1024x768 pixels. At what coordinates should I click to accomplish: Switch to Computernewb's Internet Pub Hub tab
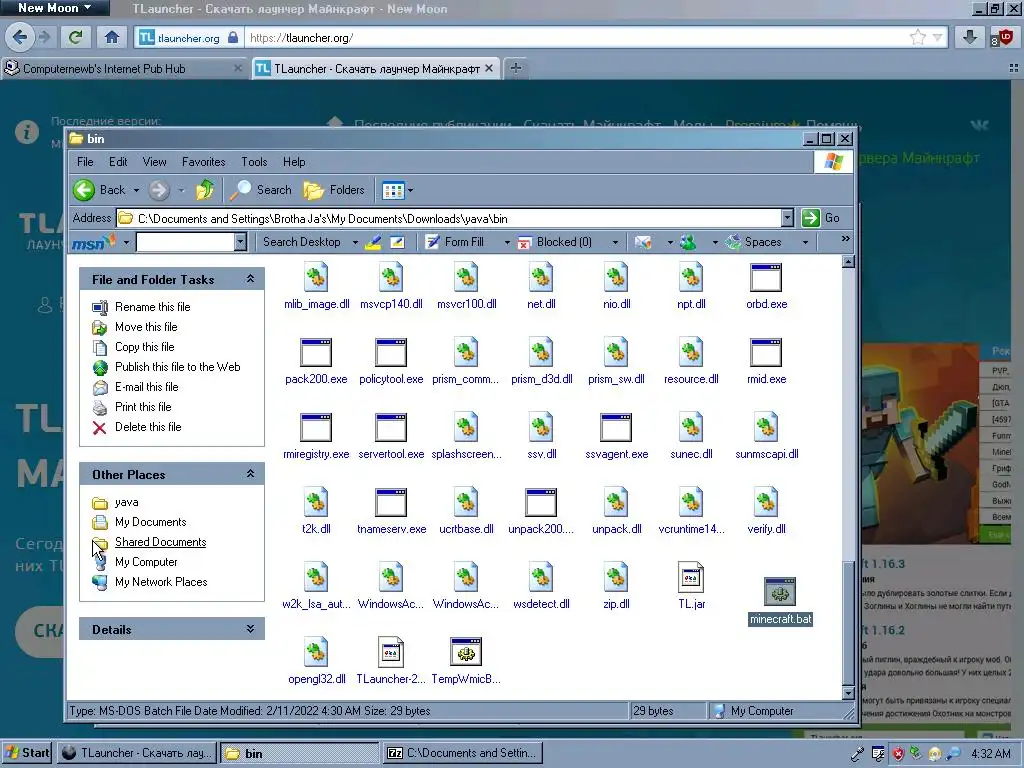tap(123, 69)
